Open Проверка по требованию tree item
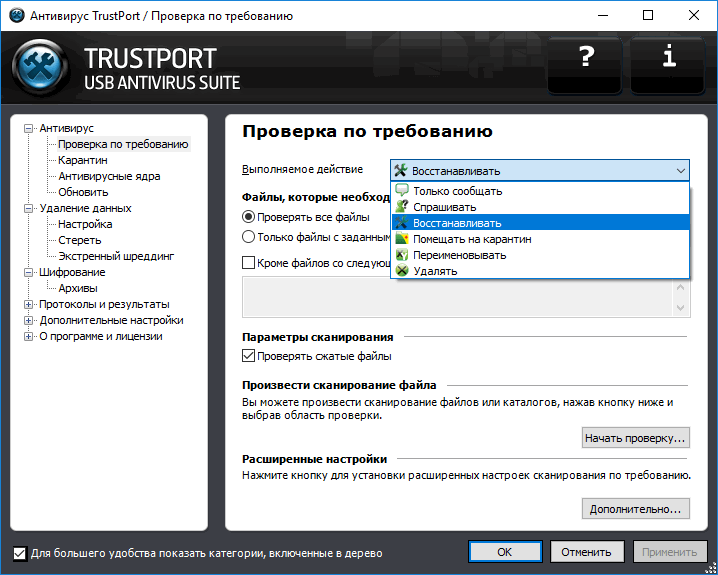Viewport: 718px width, 575px height. click(x=123, y=144)
